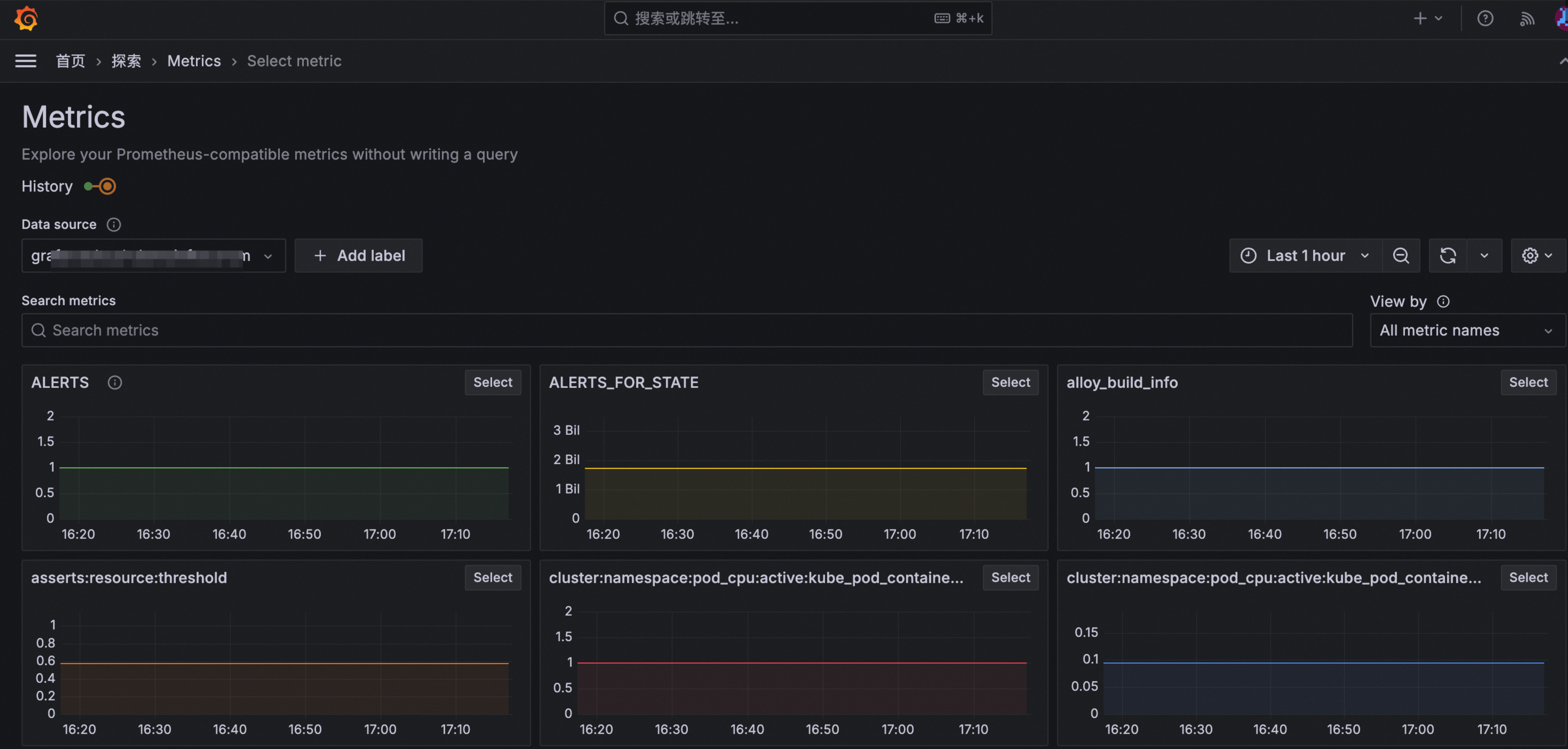Open the Last 1 hour time picker
The width and height of the screenshot is (1568, 749).
[x=1305, y=255]
